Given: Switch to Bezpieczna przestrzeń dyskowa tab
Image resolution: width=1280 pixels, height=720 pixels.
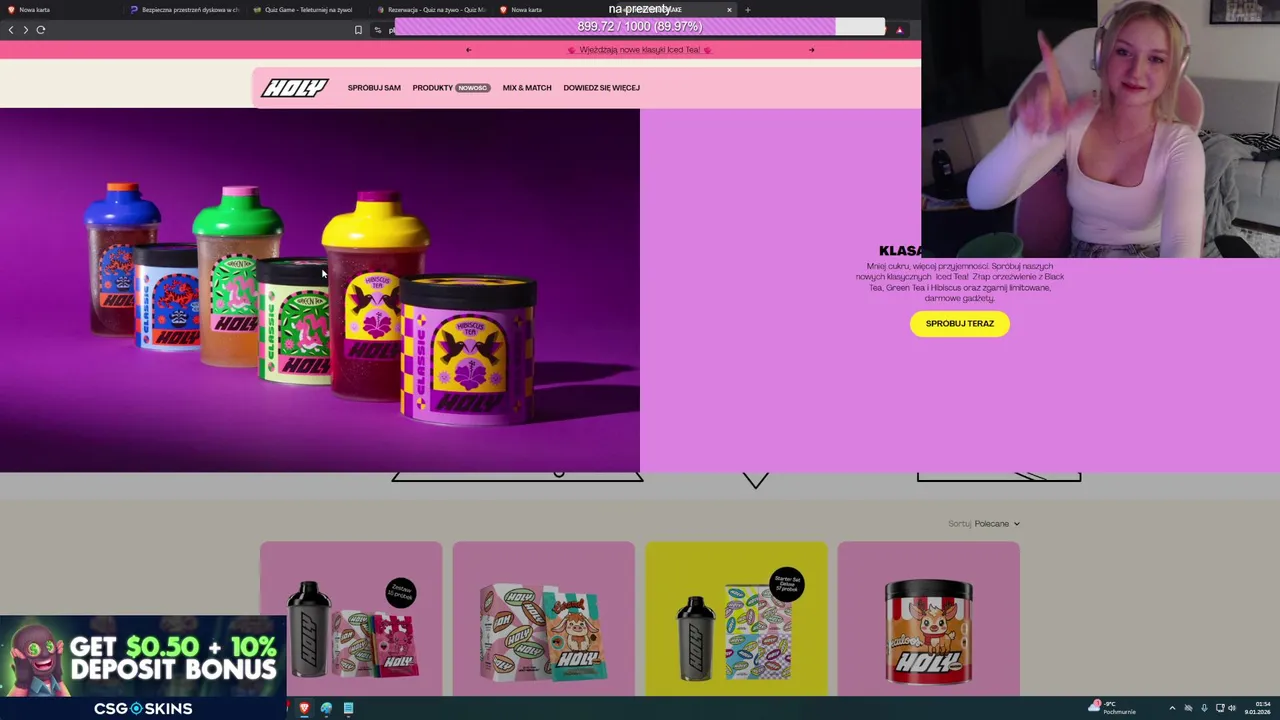Looking at the screenshot, I should (x=185, y=10).
